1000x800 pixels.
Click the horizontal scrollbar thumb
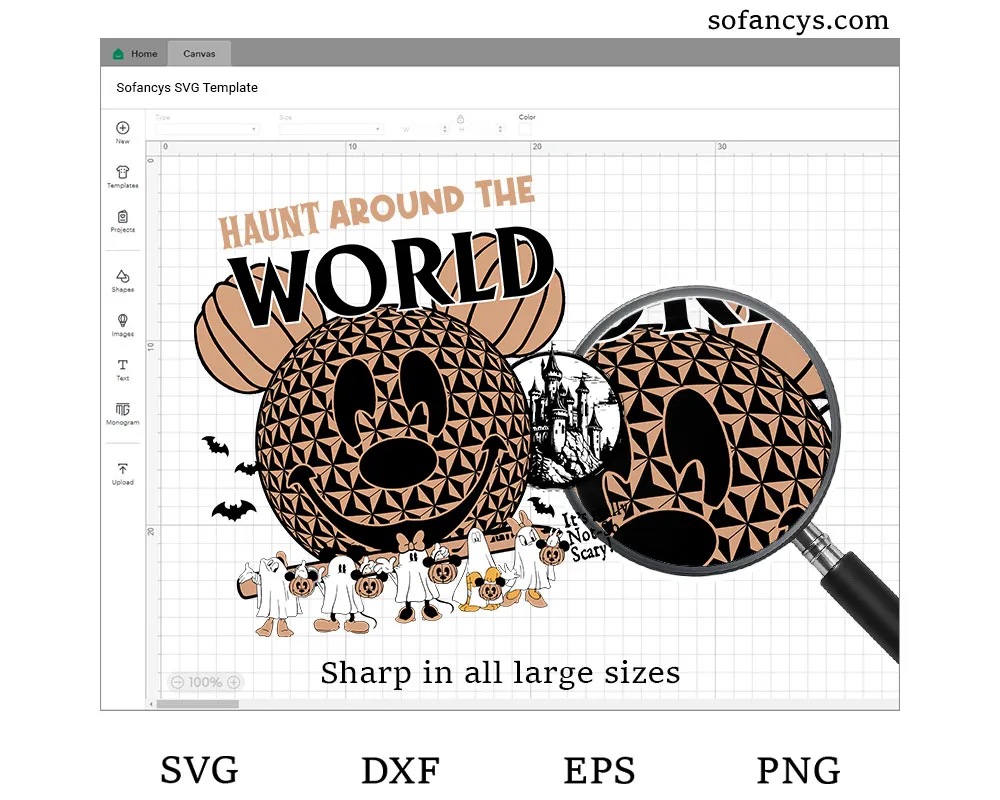click(198, 704)
